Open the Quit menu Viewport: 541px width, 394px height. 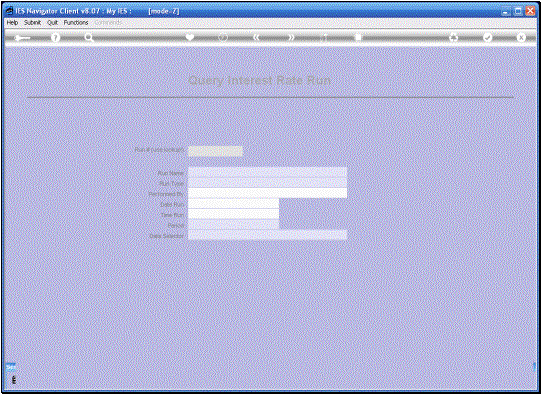point(52,22)
